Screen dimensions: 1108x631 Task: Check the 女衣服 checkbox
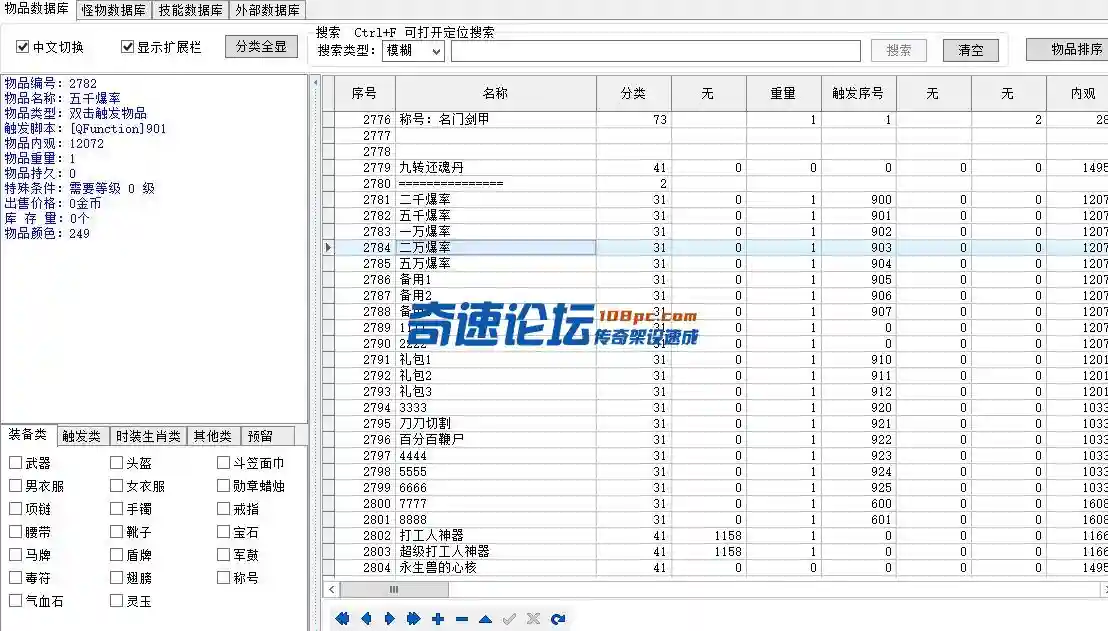point(117,485)
